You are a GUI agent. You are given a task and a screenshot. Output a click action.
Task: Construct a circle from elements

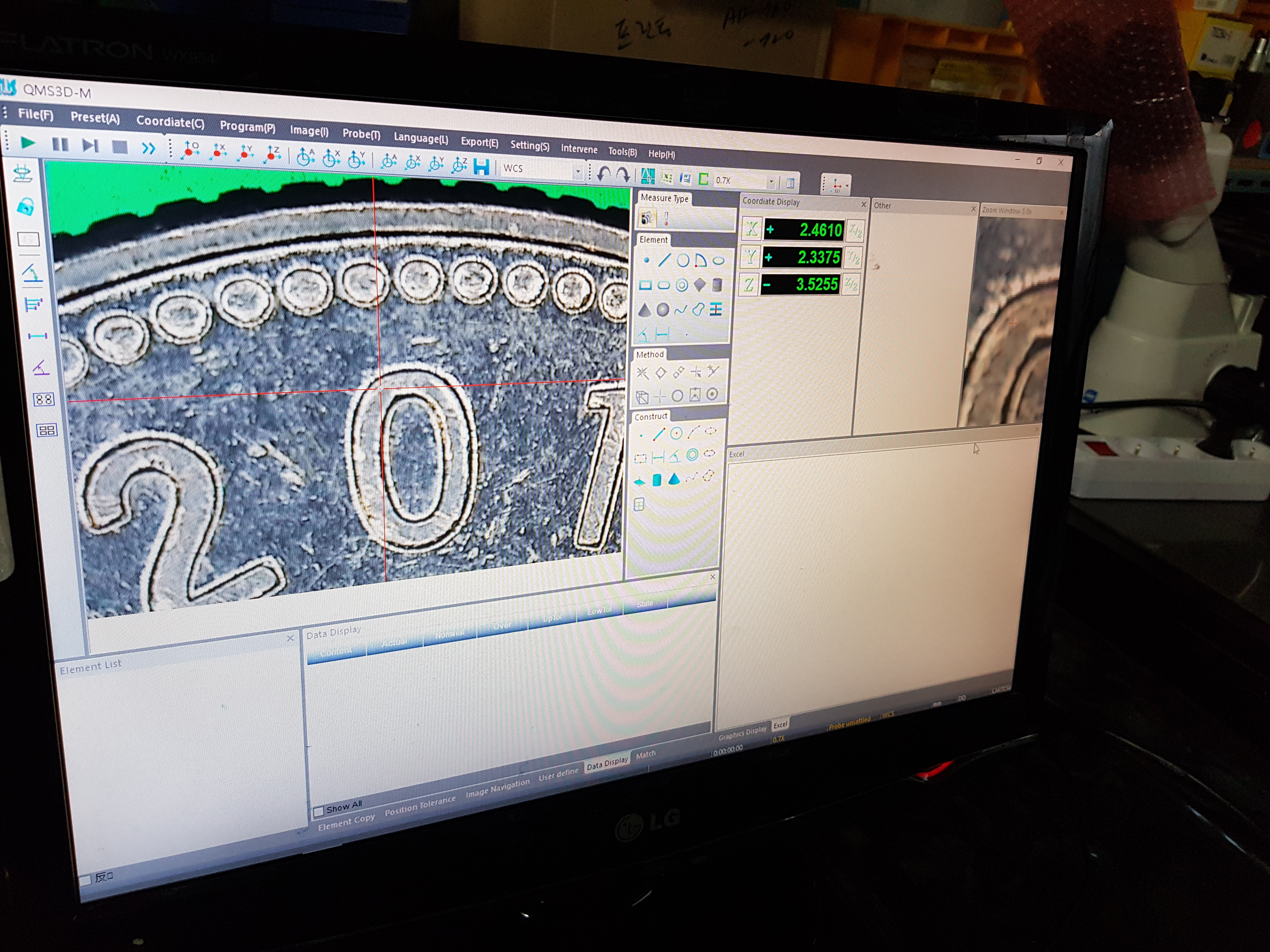(x=676, y=433)
